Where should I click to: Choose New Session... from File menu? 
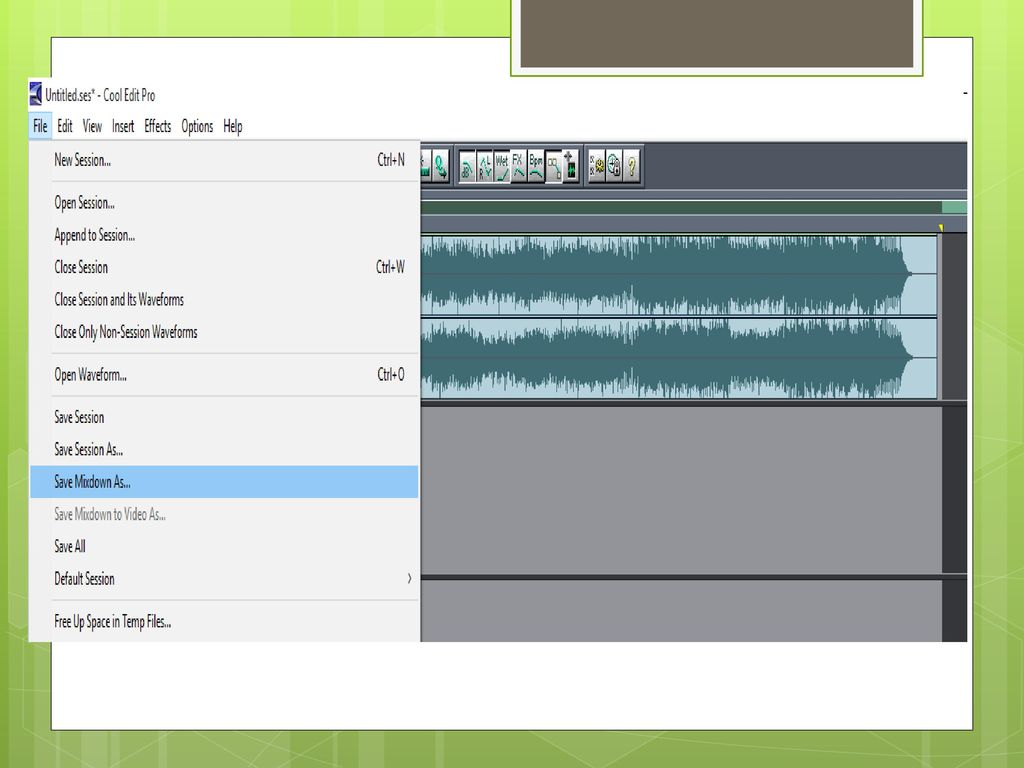(224, 160)
